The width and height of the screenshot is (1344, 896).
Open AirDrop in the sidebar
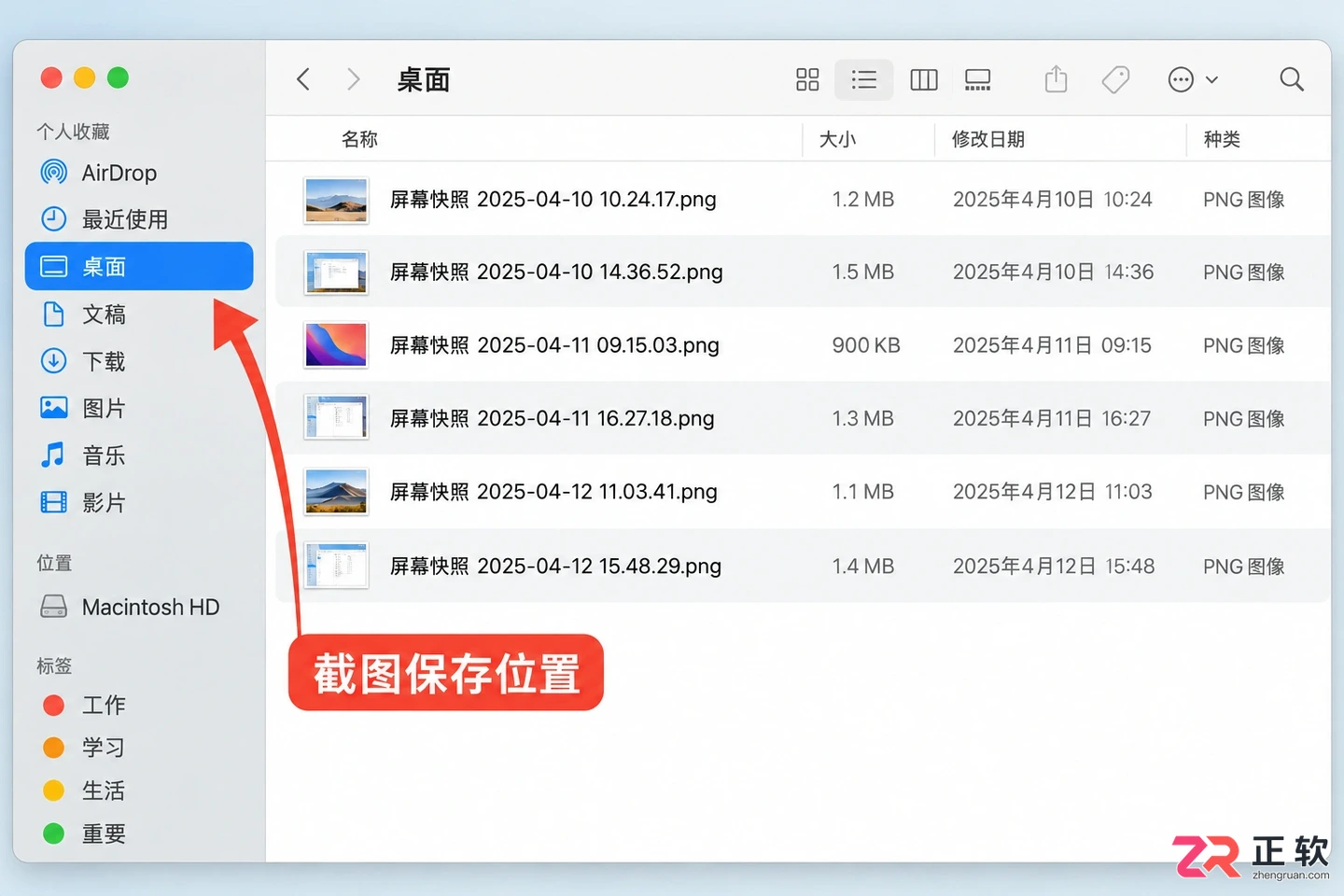[139, 173]
